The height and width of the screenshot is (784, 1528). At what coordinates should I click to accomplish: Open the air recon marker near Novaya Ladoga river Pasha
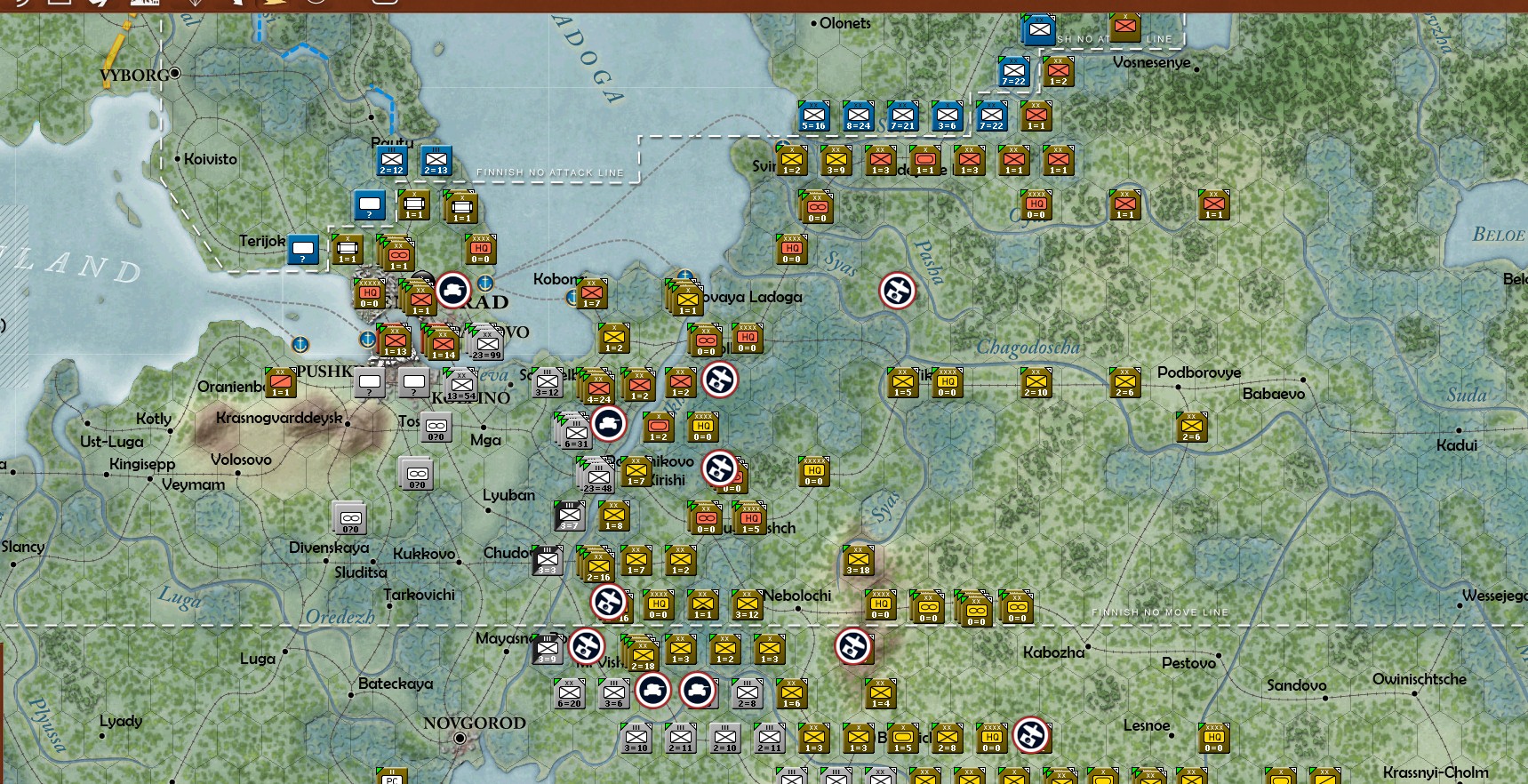(898, 290)
